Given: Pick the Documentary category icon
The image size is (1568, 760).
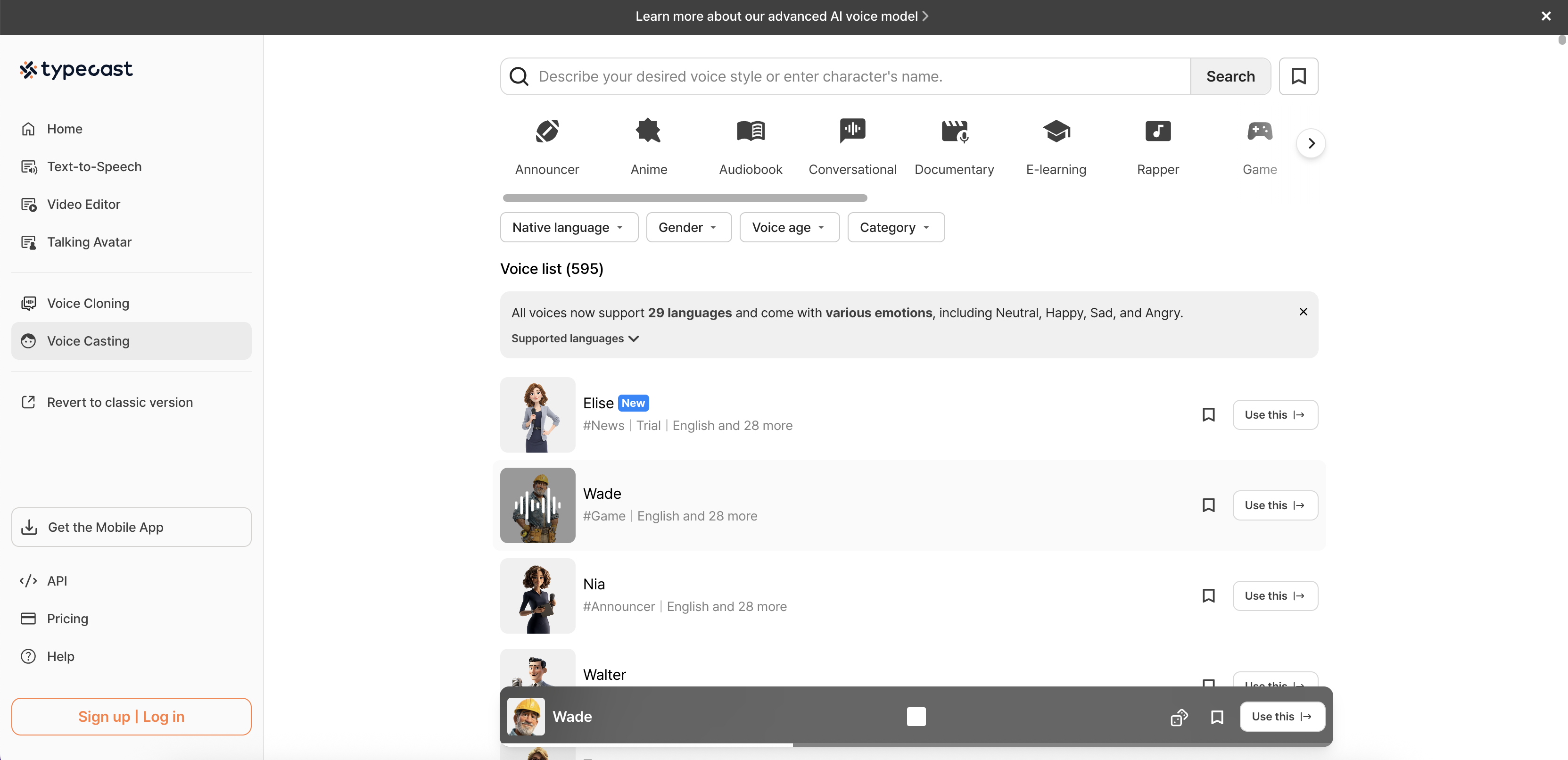Looking at the screenshot, I should point(954,131).
